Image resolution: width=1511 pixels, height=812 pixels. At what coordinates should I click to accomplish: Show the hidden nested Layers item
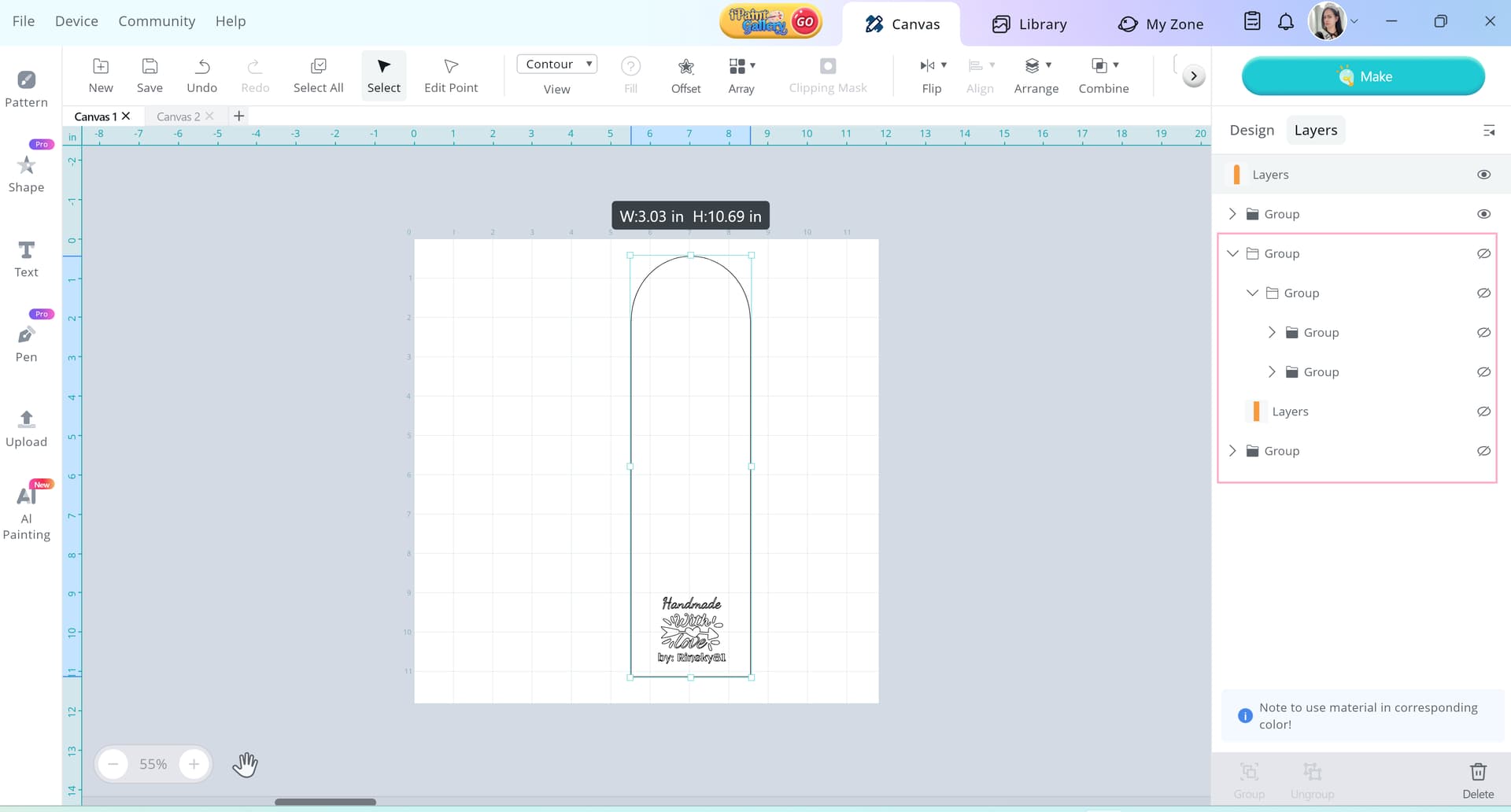(1483, 412)
